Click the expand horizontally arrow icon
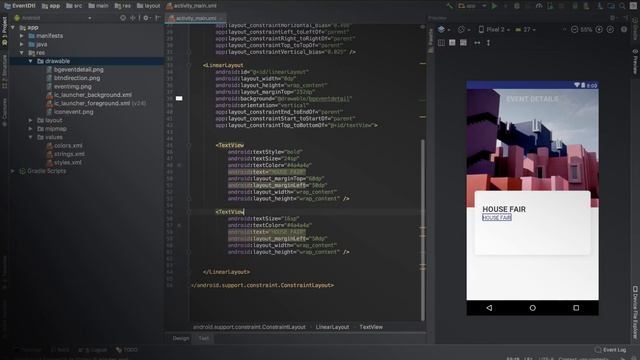The image size is (640, 360). (x=477, y=42)
